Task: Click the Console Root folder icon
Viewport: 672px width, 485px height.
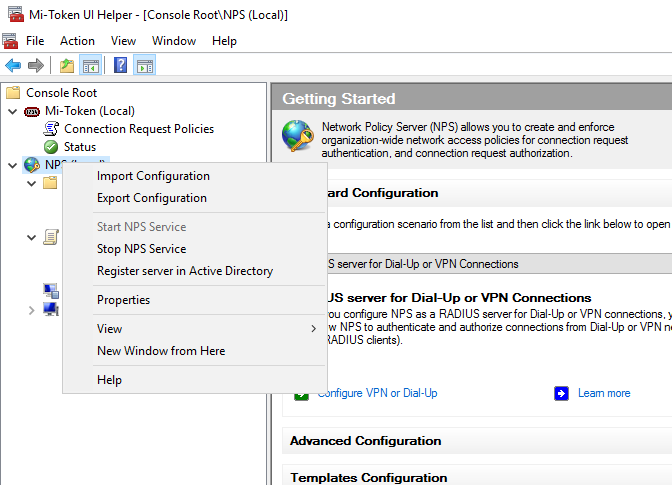Action: [x=13, y=93]
